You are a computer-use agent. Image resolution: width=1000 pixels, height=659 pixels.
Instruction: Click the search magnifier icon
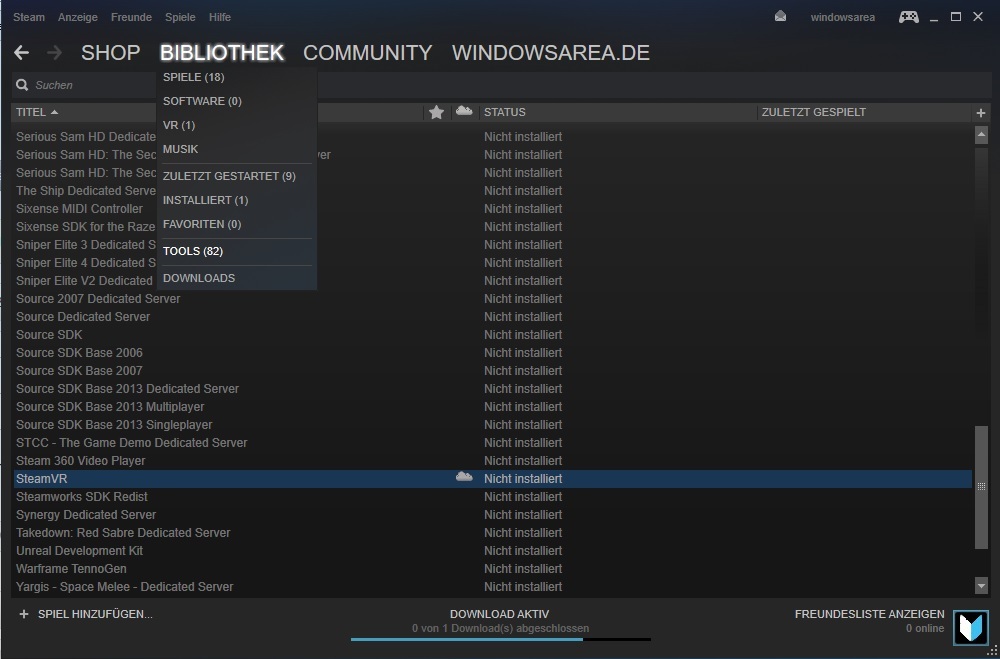[x=22, y=85]
